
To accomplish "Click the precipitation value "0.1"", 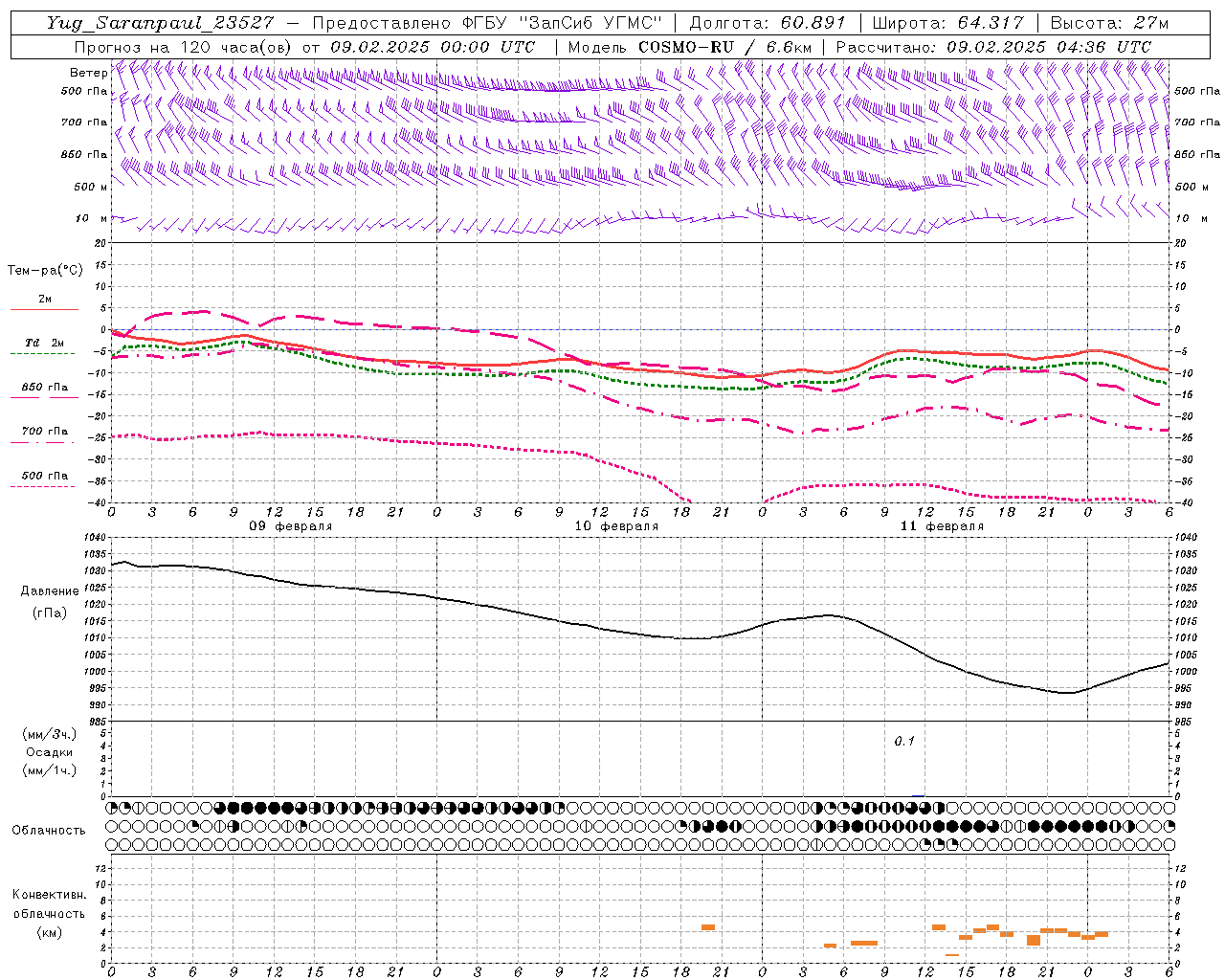I will (904, 741).
